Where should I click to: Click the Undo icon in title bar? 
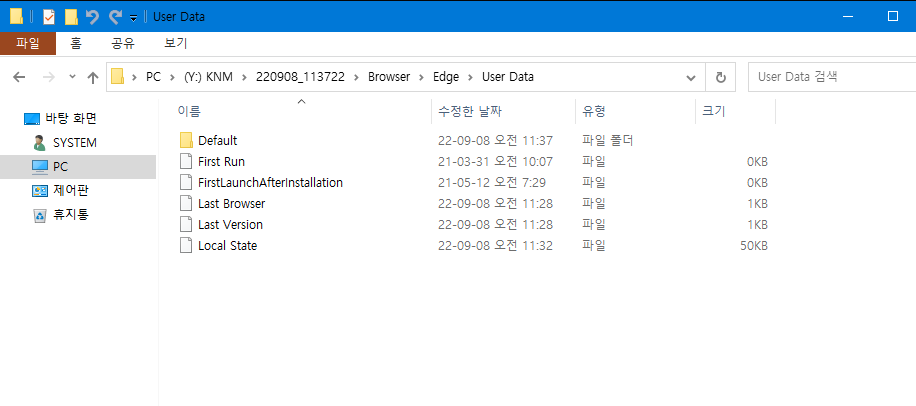(x=92, y=17)
